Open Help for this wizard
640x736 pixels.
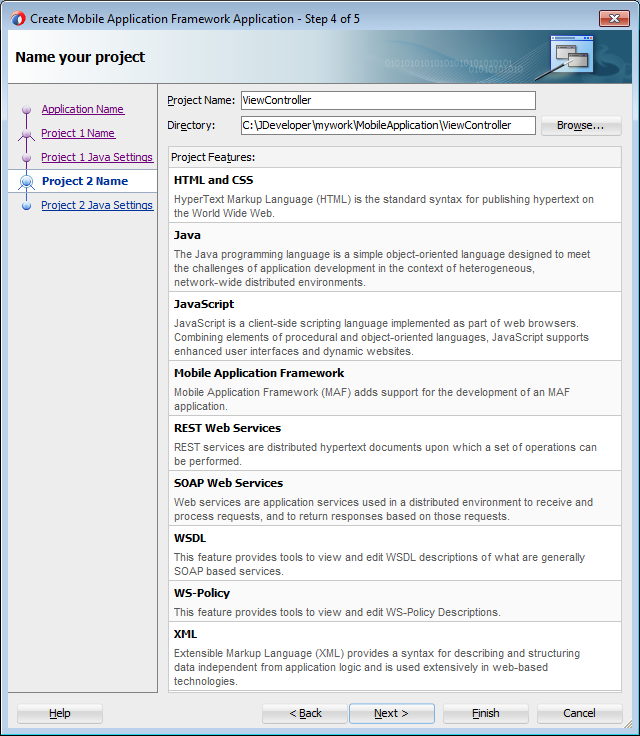pyautogui.click(x=60, y=713)
